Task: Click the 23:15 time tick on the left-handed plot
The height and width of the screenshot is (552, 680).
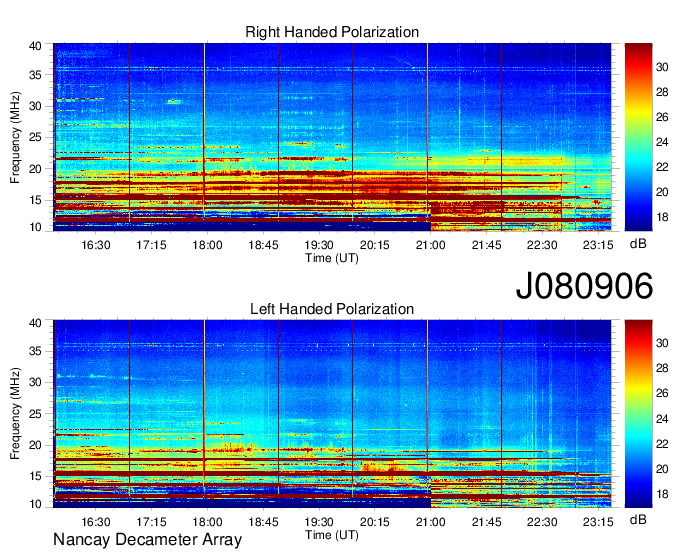Action: [x=598, y=522]
